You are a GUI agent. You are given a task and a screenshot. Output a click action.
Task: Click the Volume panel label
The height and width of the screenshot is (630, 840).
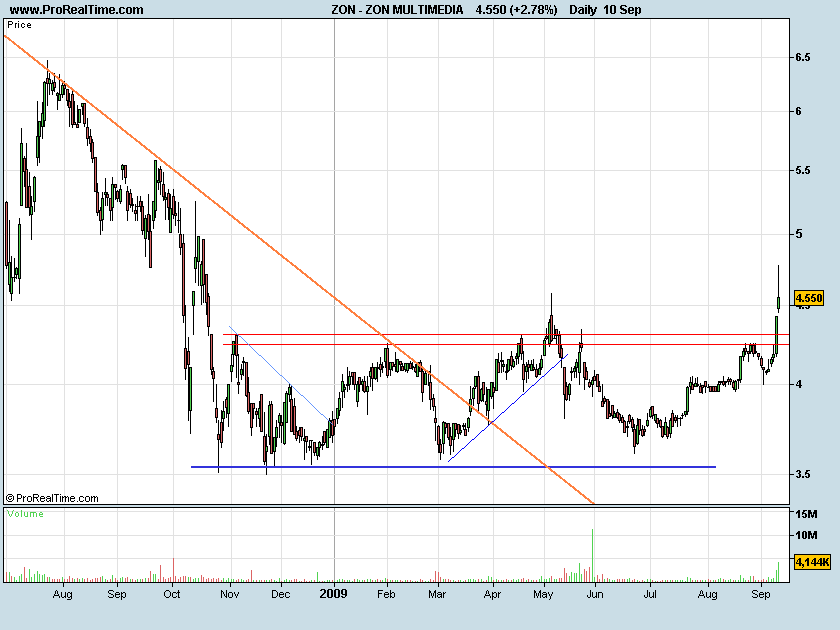pyautogui.click(x=25, y=514)
